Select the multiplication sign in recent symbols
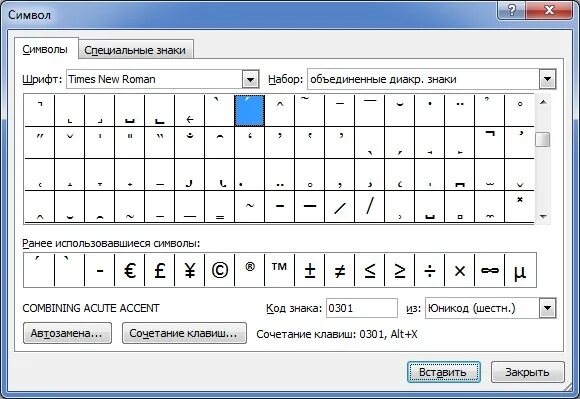 [459, 270]
